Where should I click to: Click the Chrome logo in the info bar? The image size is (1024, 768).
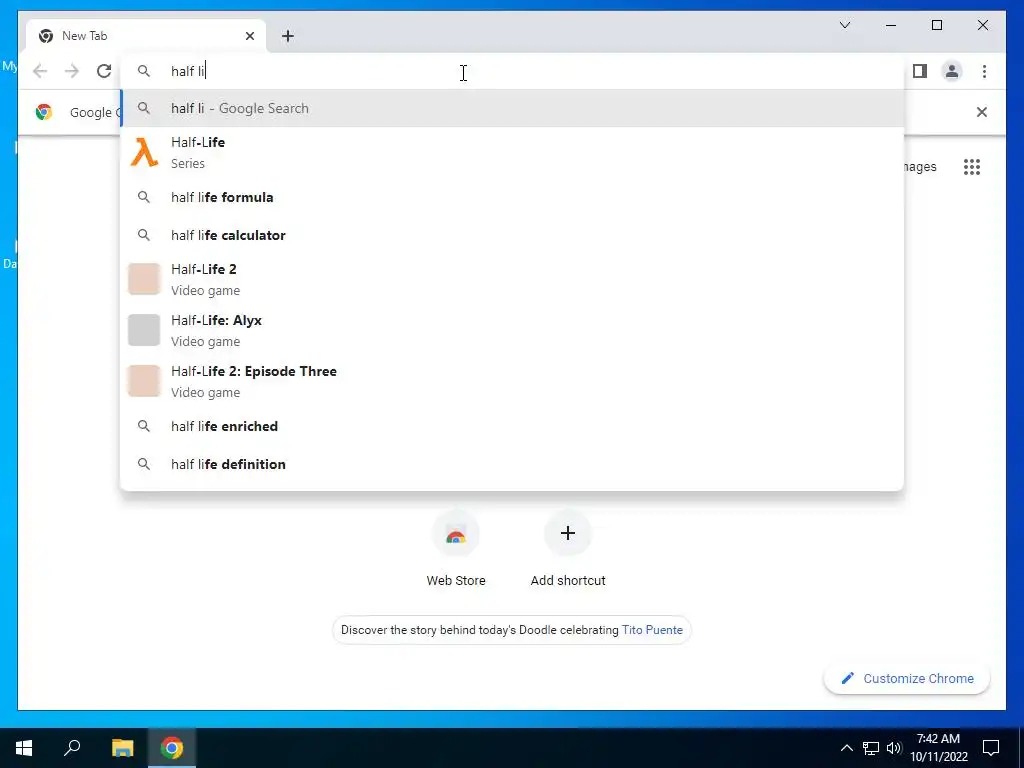click(44, 112)
